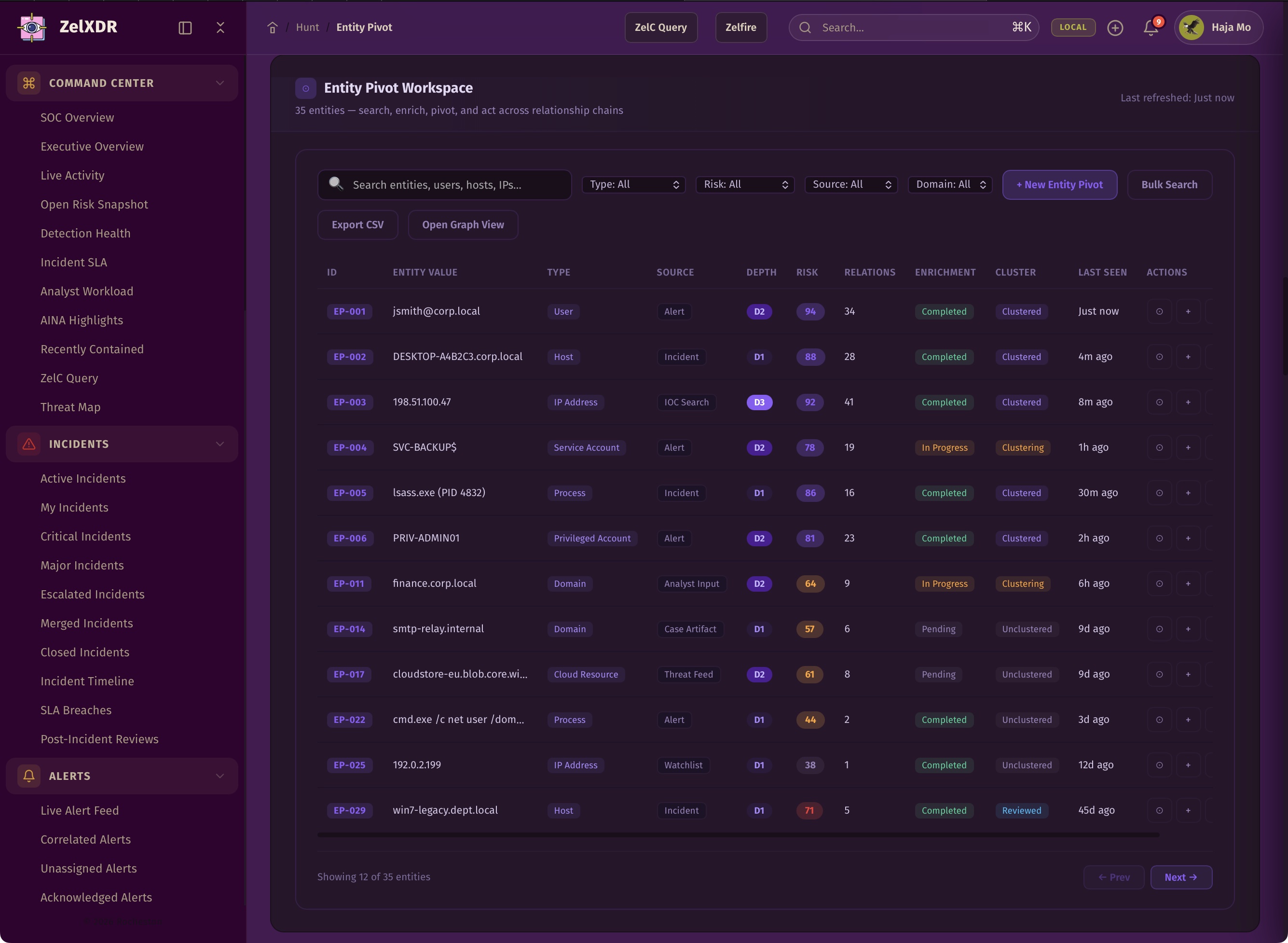Open the notifications bell

(1151, 28)
